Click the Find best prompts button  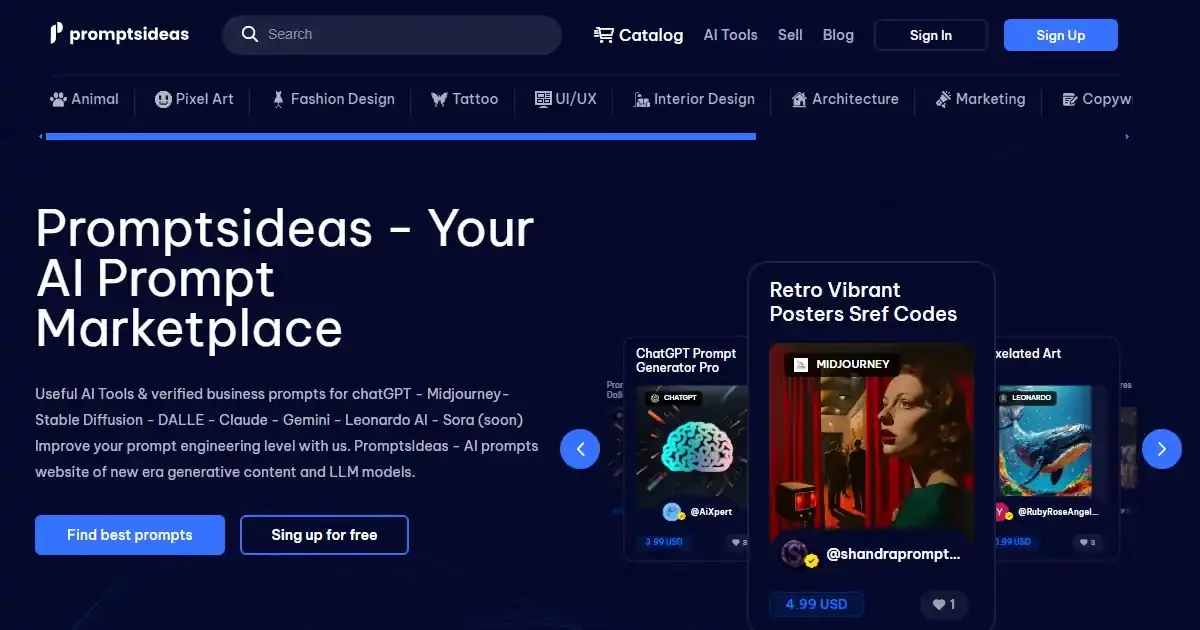point(130,535)
